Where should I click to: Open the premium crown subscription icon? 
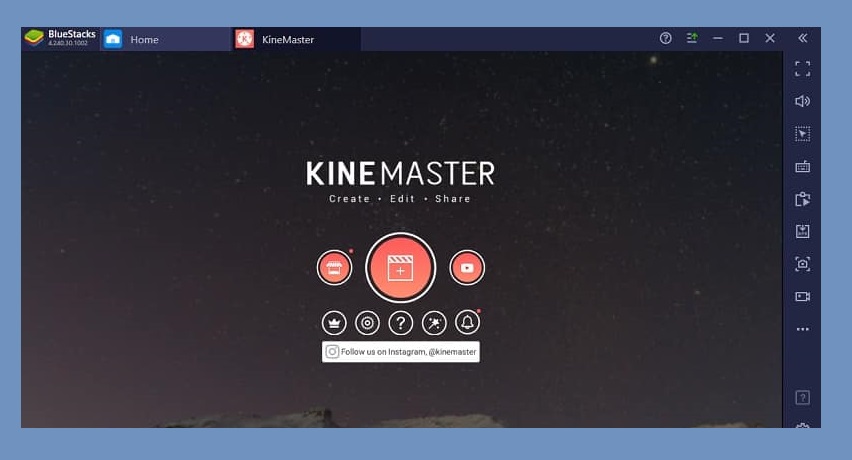pyautogui.click(x=334, y=323)
